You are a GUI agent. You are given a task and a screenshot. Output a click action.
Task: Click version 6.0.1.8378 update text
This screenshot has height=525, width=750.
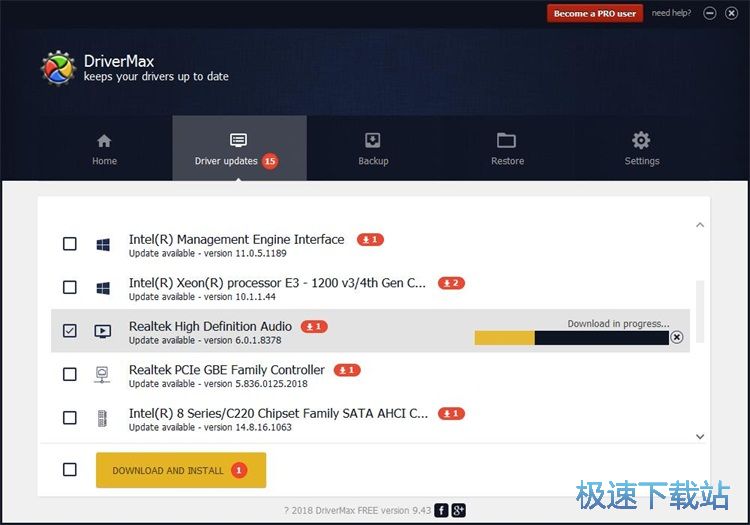(205, 340)
